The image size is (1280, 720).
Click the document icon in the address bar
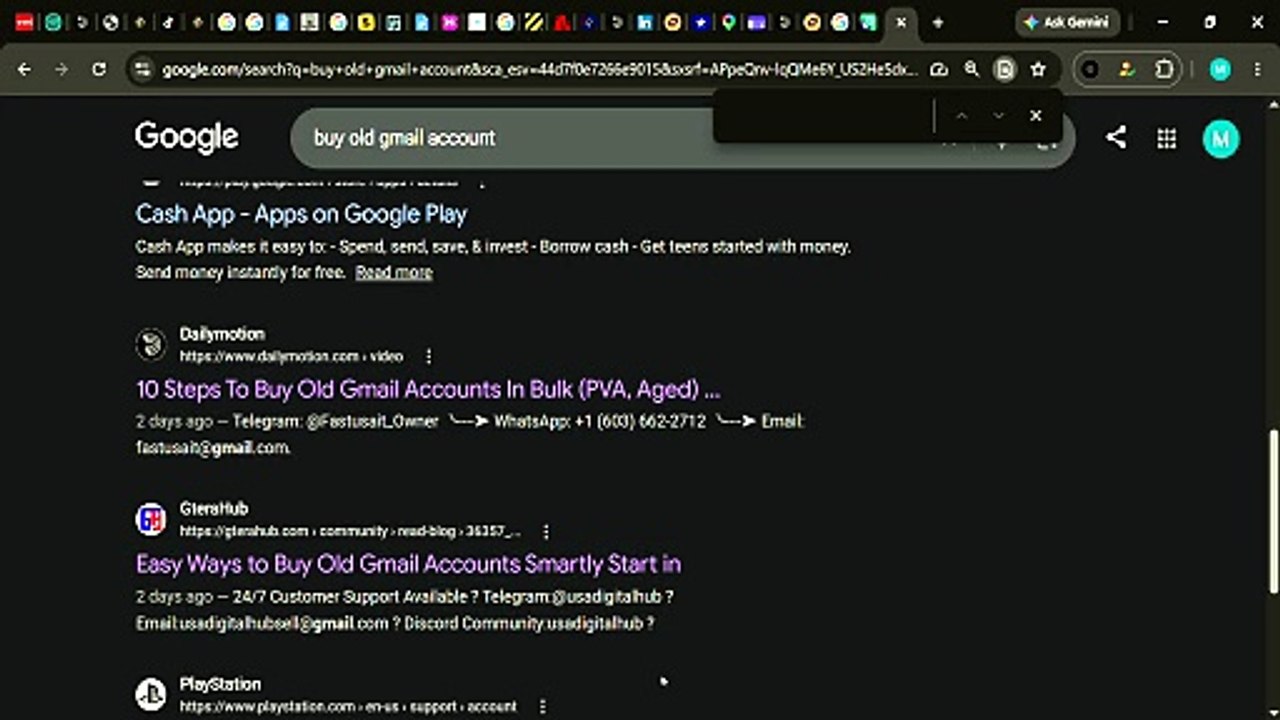(x=1005, y=69)
